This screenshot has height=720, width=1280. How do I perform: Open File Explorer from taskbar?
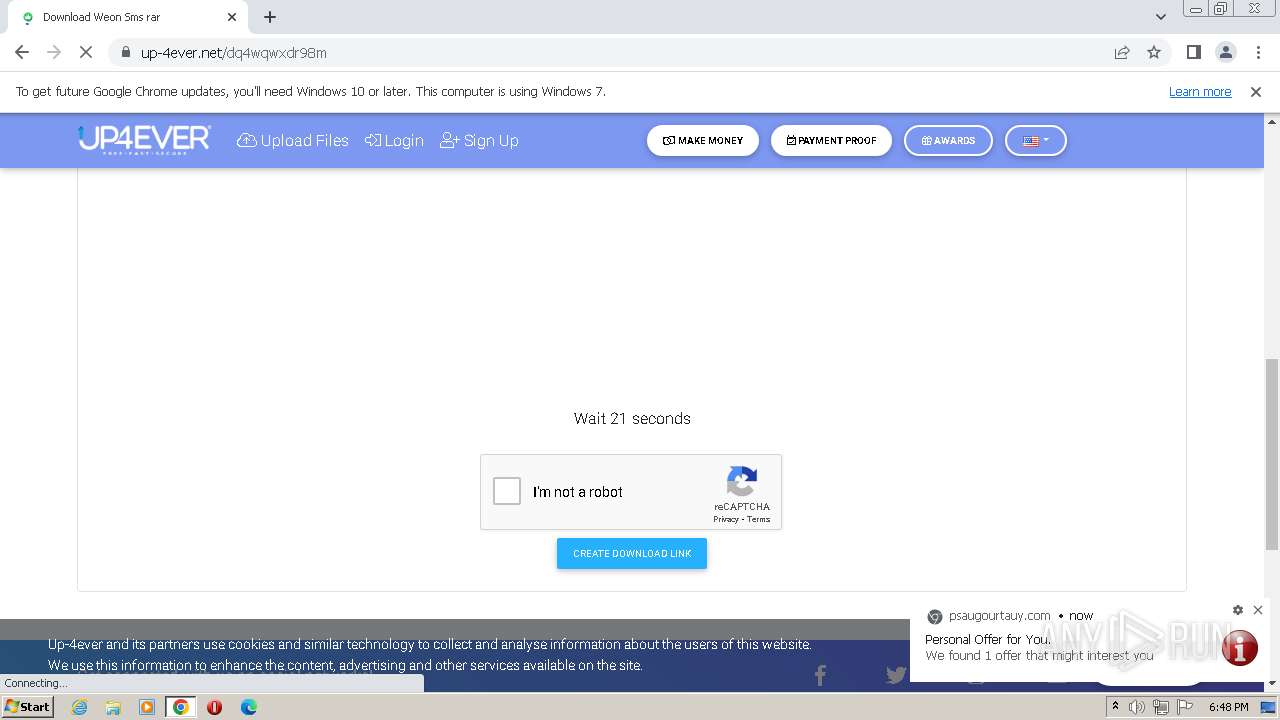[x=113, y=707]
